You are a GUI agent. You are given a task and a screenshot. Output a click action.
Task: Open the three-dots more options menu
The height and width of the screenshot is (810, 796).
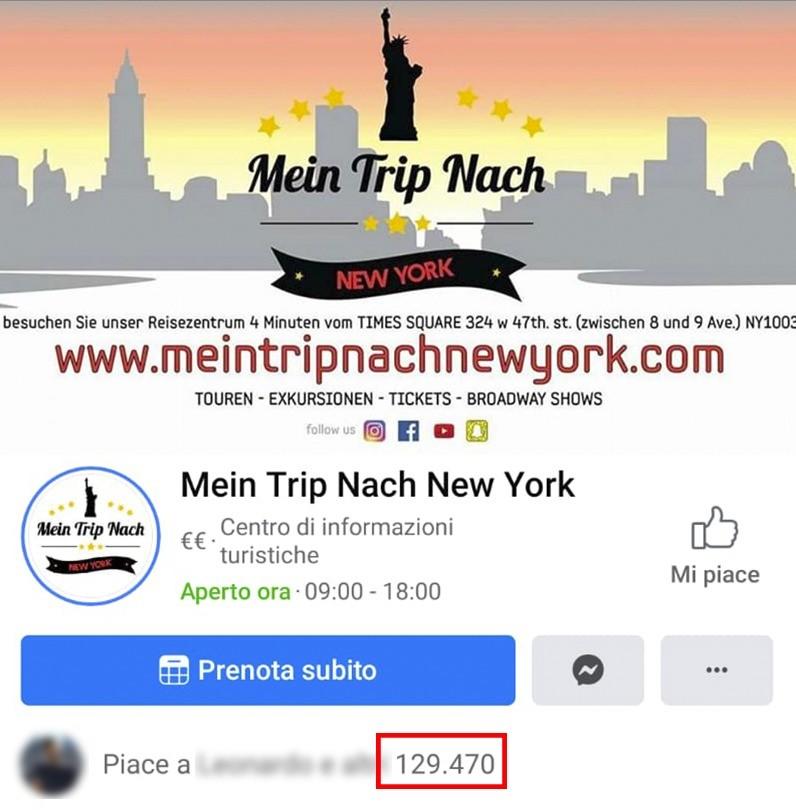716,670
